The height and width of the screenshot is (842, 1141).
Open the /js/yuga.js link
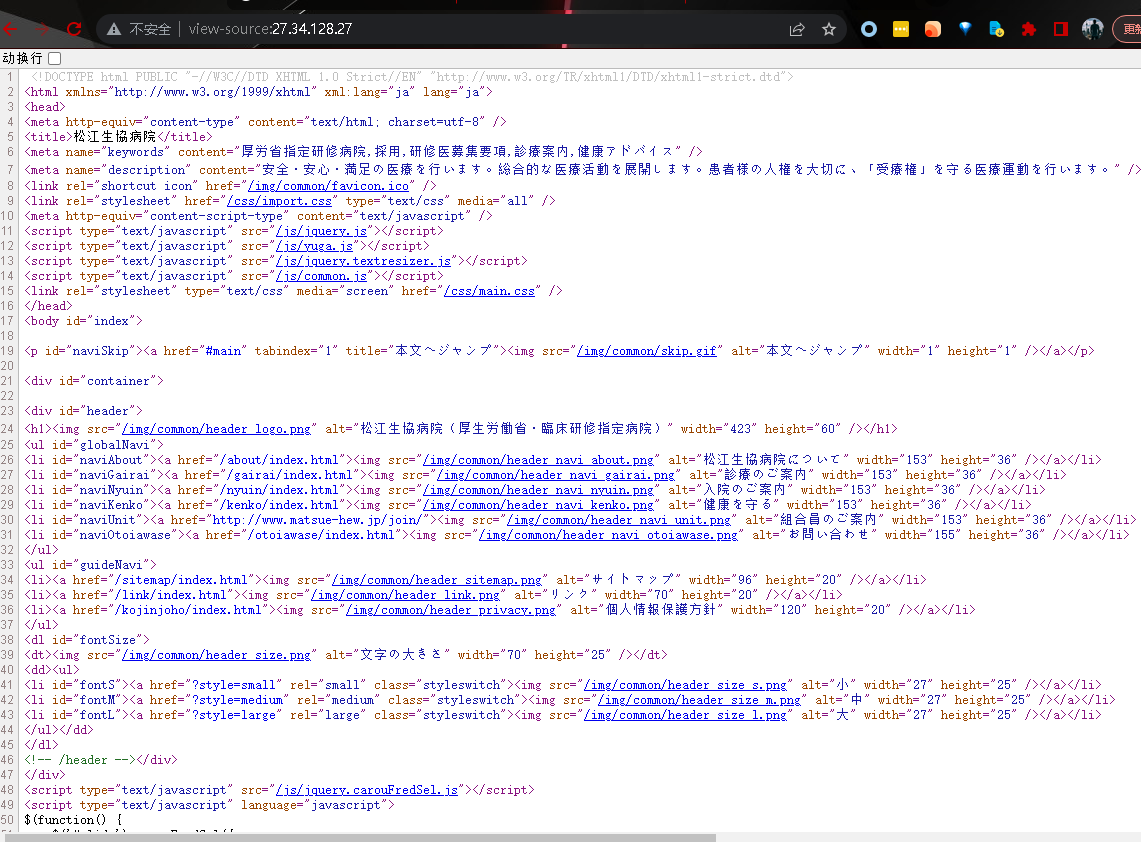(x=314, y=246)
